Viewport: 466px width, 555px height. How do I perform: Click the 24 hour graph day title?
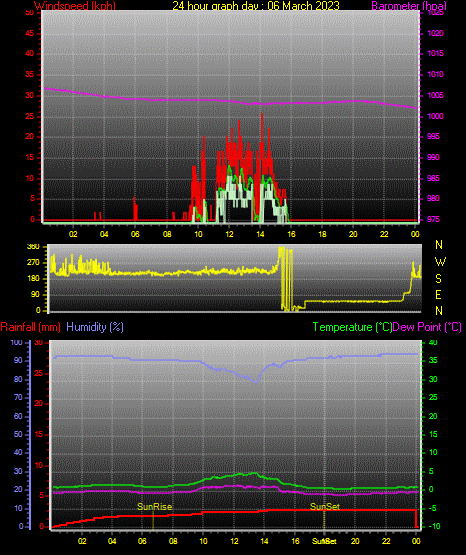[x=256, y=6]
